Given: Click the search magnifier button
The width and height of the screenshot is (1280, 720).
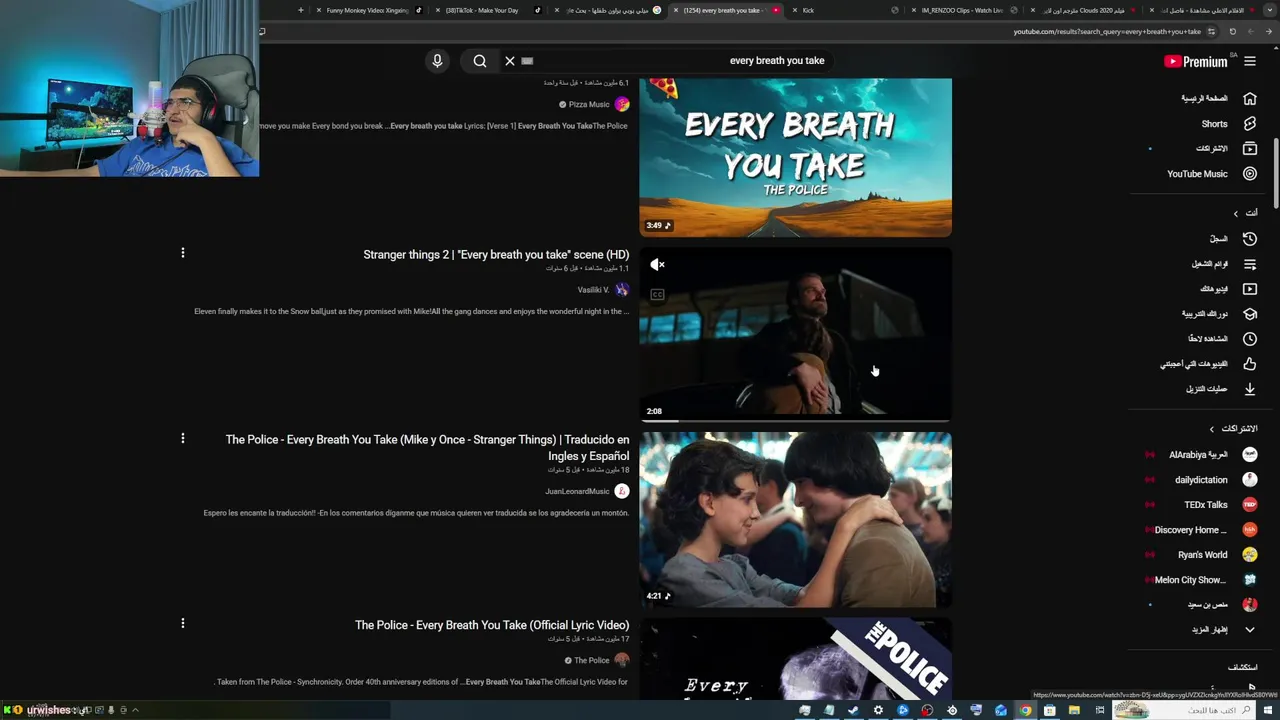Looking at the screenshot, I should tap(480, 61).
